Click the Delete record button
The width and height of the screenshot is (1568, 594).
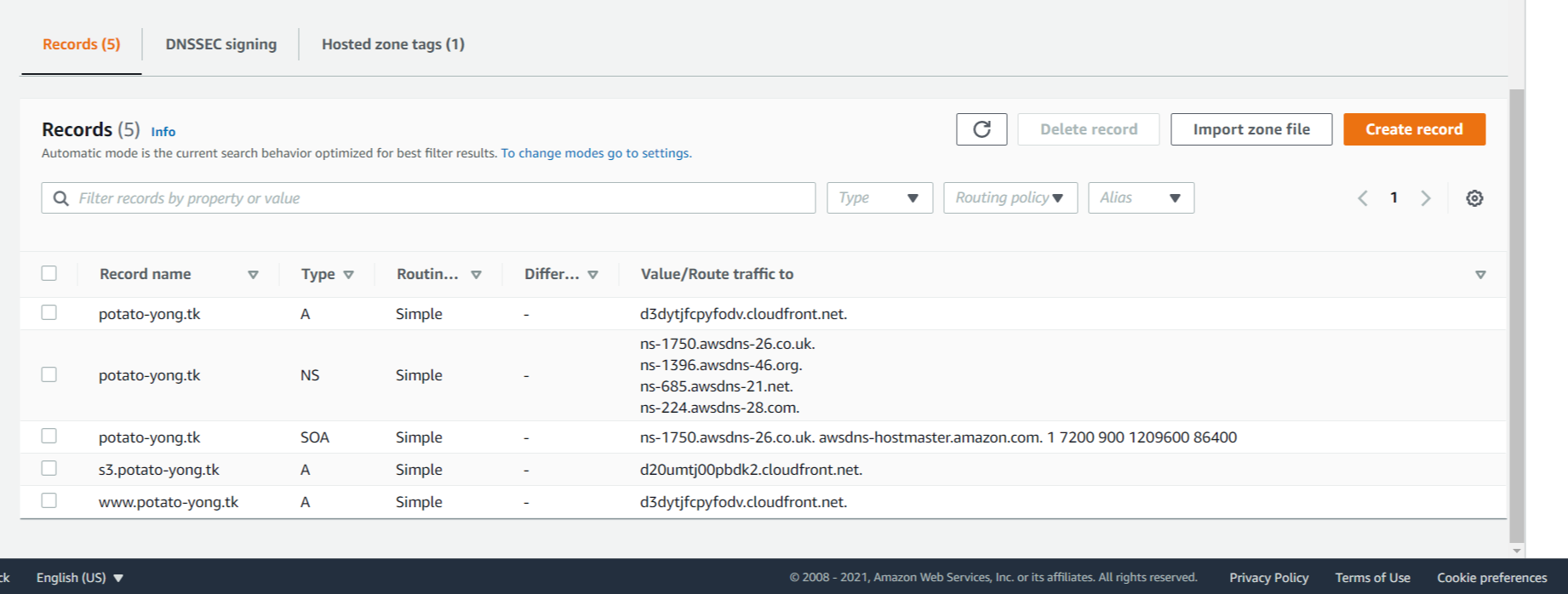1089,129
